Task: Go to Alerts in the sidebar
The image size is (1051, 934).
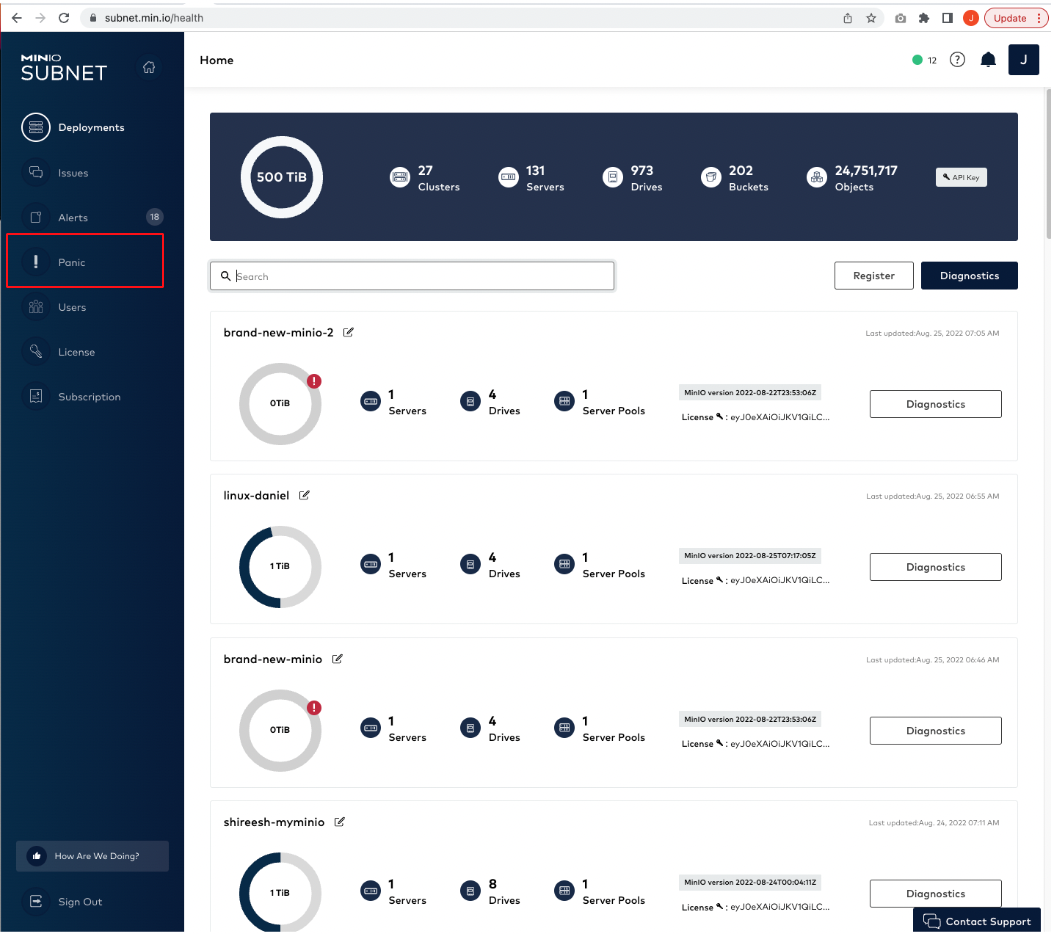Action: click(73, 217)
